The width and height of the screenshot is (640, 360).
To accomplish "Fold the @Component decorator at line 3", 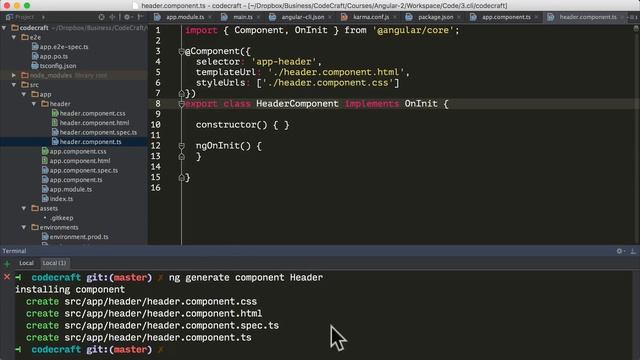I will coord(181,51).
